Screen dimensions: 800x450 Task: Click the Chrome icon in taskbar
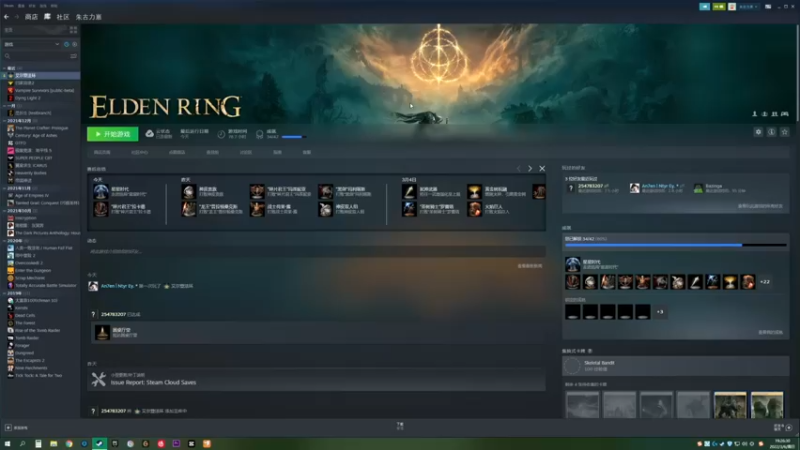click(x=68, y=444)
